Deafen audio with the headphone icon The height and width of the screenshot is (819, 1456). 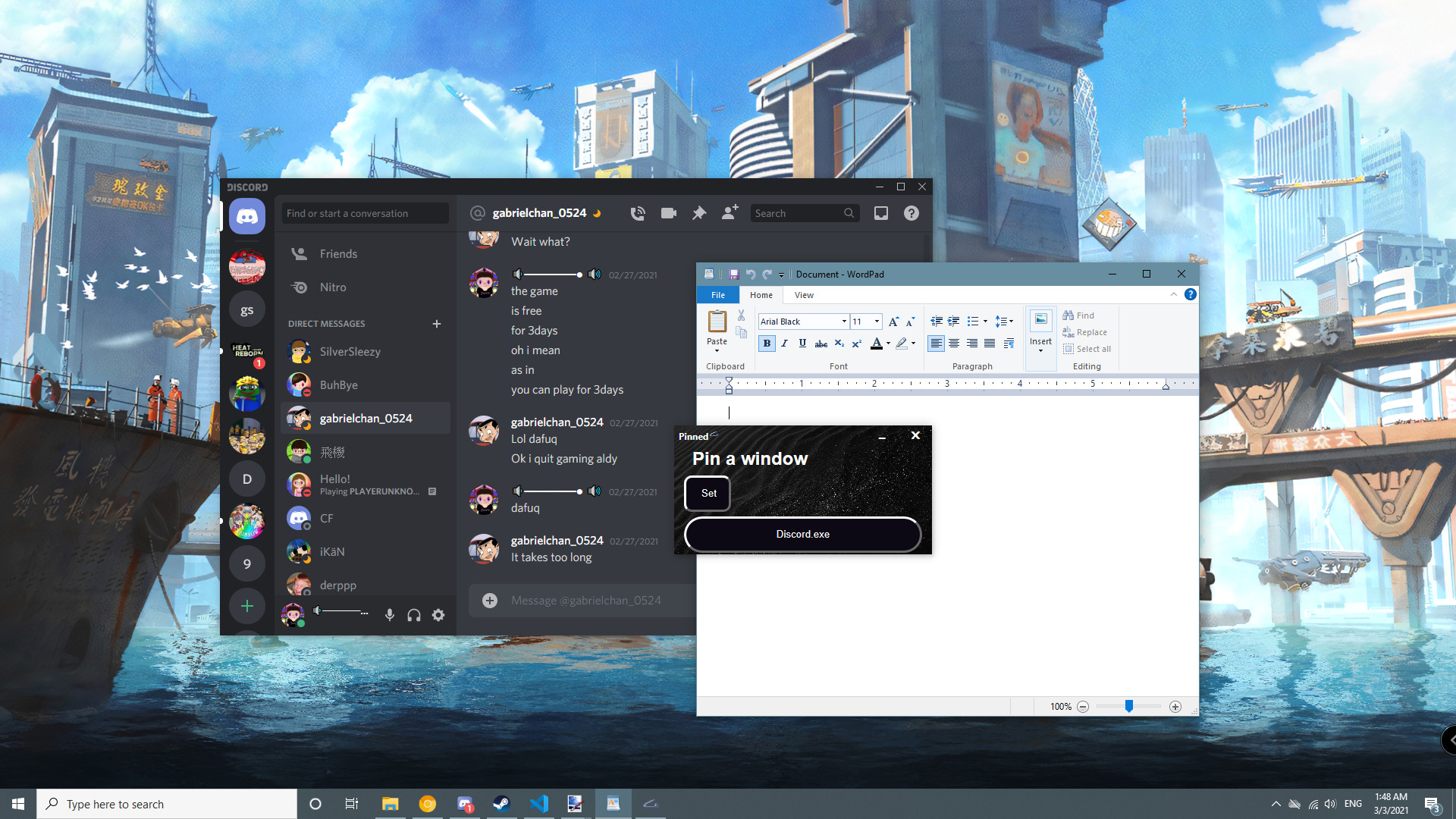click(414, 615)
